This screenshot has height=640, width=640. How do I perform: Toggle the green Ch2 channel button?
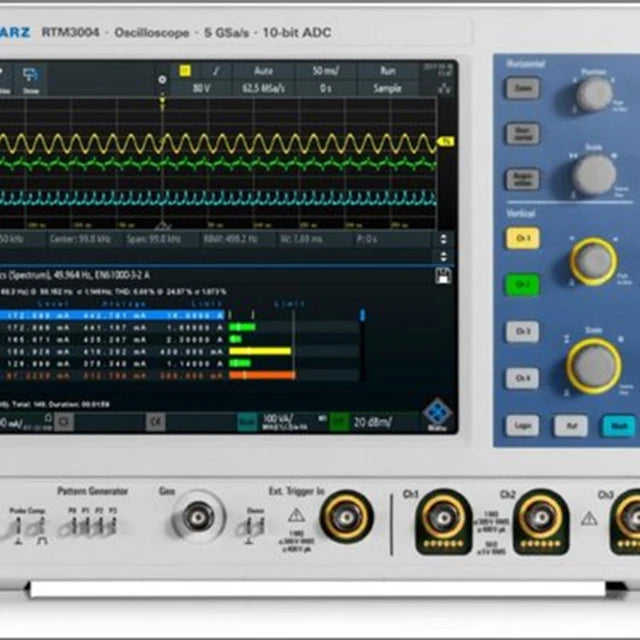522,284
